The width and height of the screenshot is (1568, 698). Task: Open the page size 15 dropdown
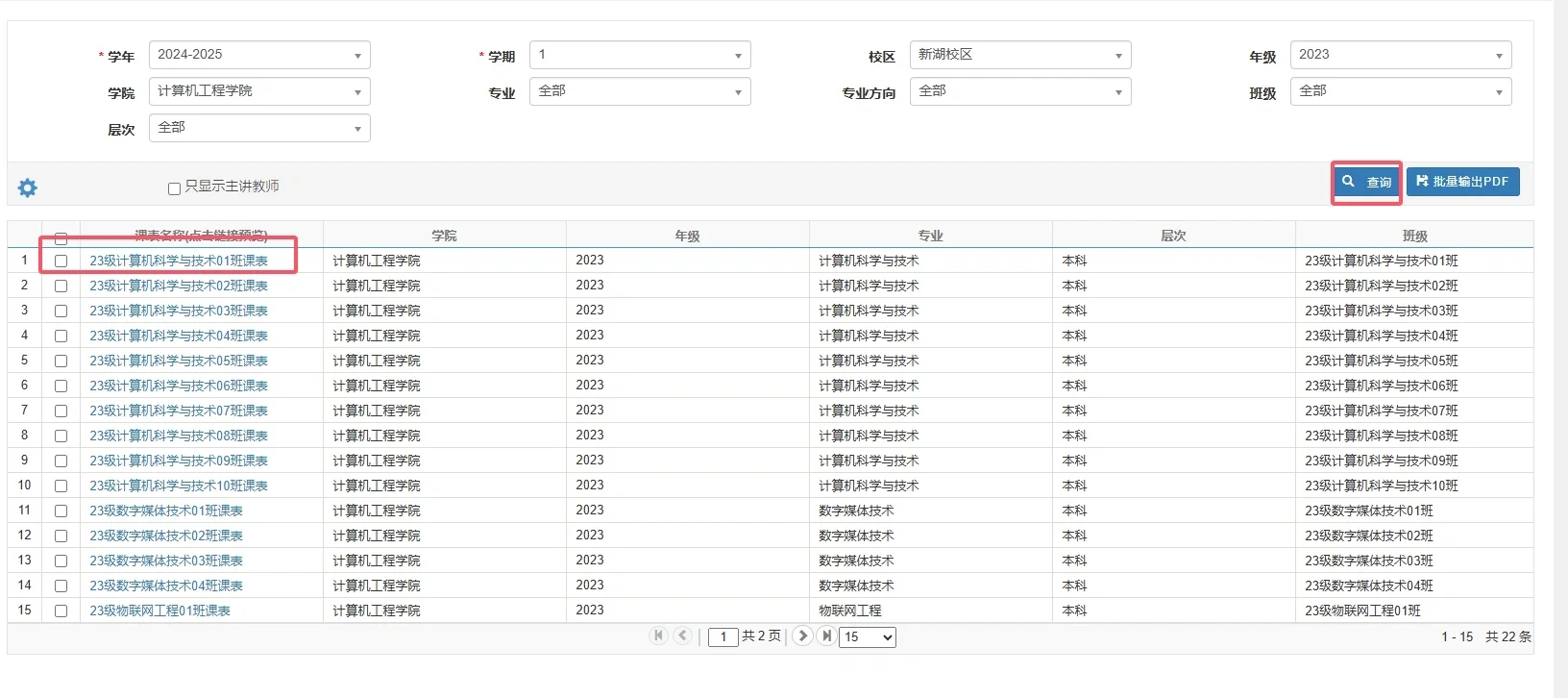click(868, 636)
